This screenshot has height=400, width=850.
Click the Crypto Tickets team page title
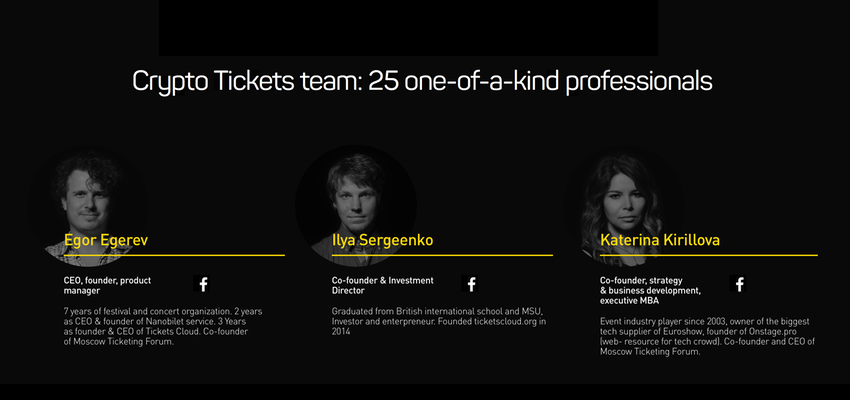(422, 81)
